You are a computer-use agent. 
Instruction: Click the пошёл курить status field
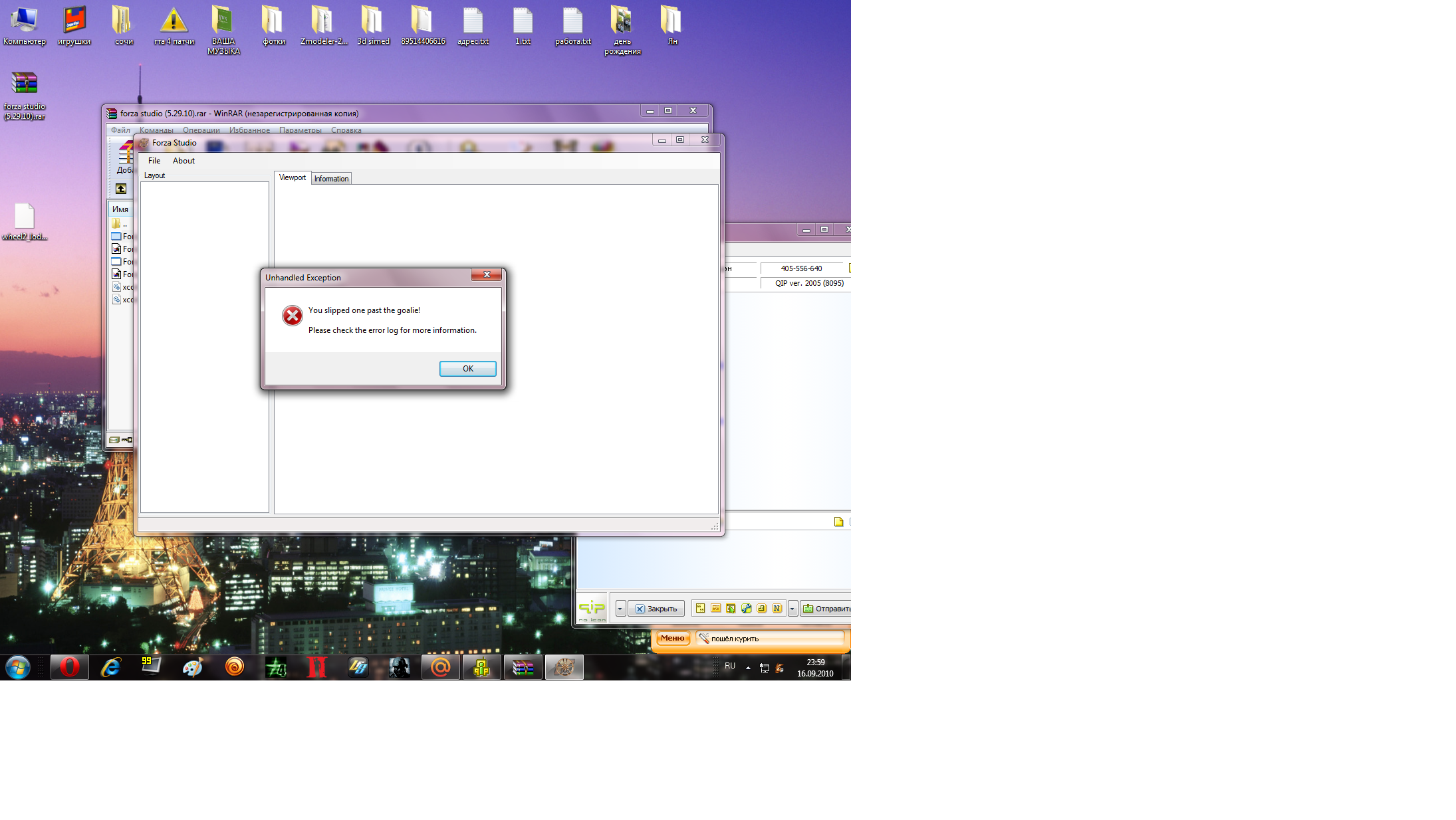tap(770, 639)
